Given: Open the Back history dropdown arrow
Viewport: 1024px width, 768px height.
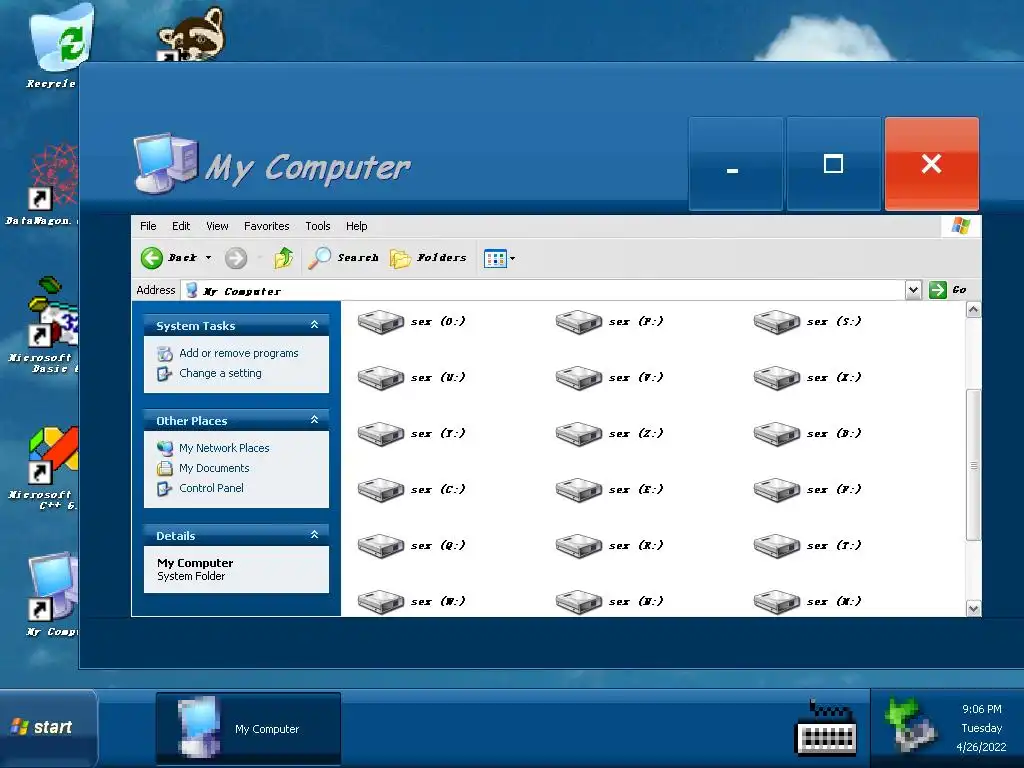Looking at the screenshot, I should (208, 258).
